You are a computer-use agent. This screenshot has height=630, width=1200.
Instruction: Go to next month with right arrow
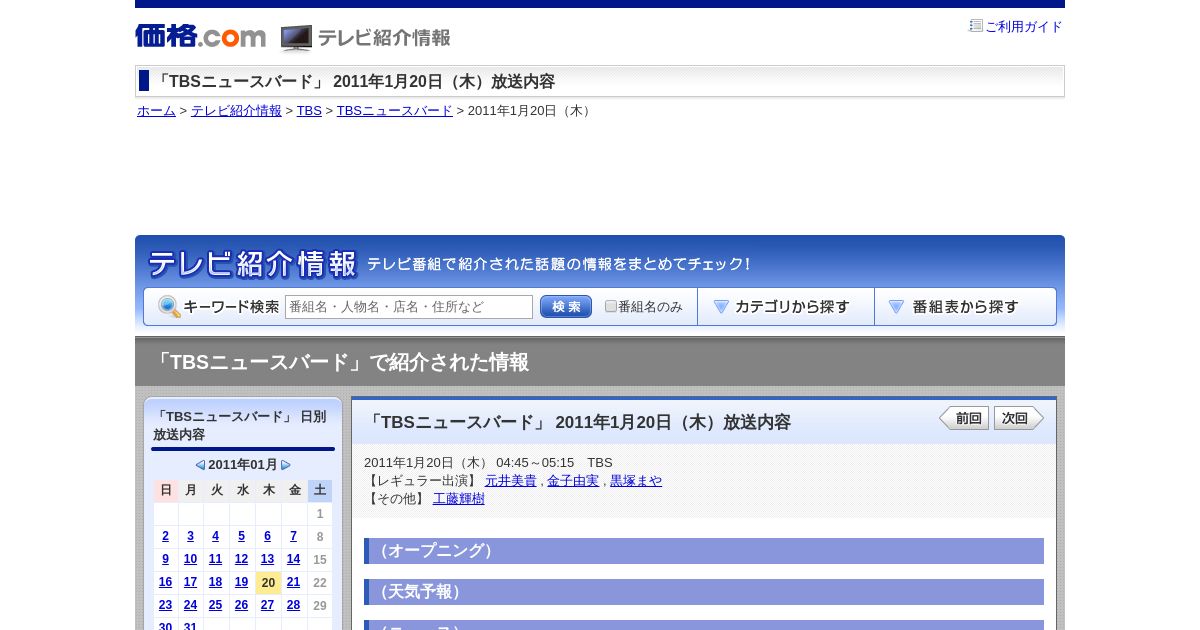286,465
